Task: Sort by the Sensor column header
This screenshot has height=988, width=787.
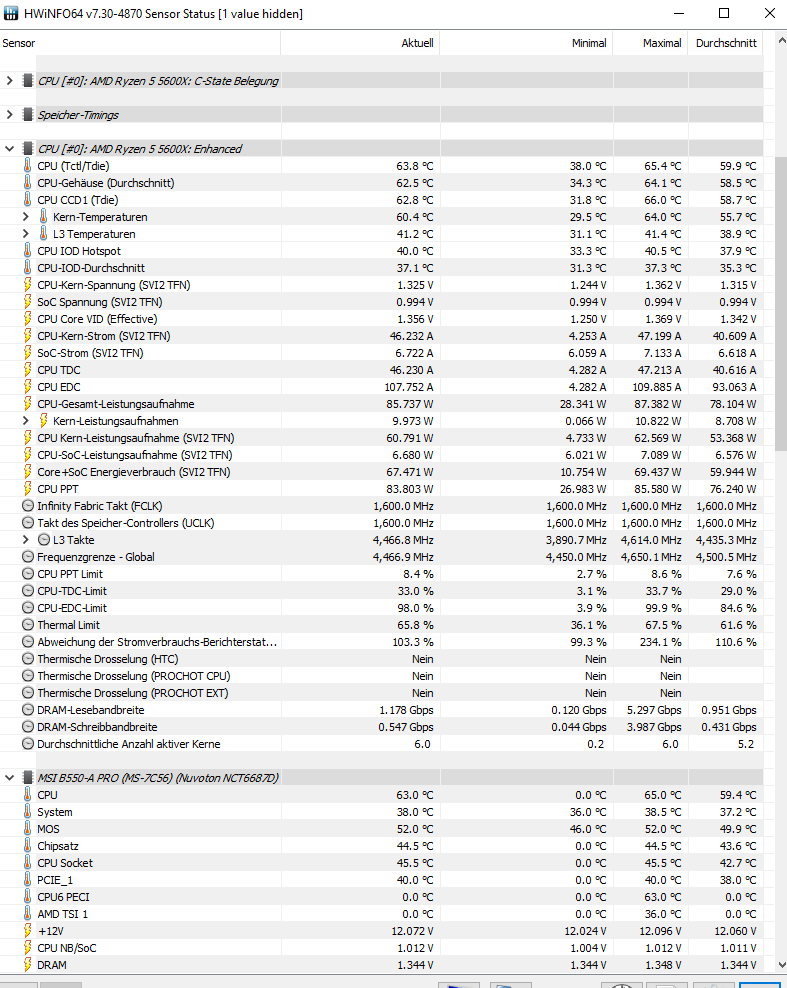Action: pyautogui.click(x=140, y=43)
